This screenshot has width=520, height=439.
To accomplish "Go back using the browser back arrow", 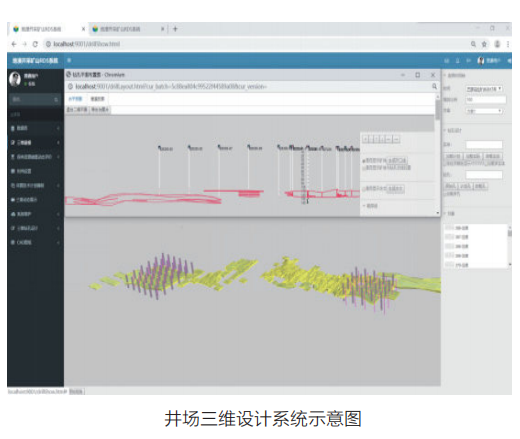I will point(14,44).
